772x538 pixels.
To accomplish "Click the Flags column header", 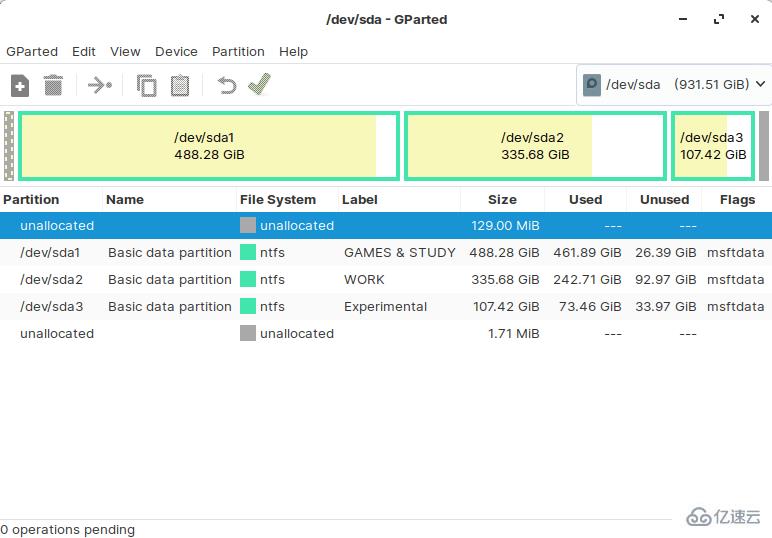I will point(737,200).
